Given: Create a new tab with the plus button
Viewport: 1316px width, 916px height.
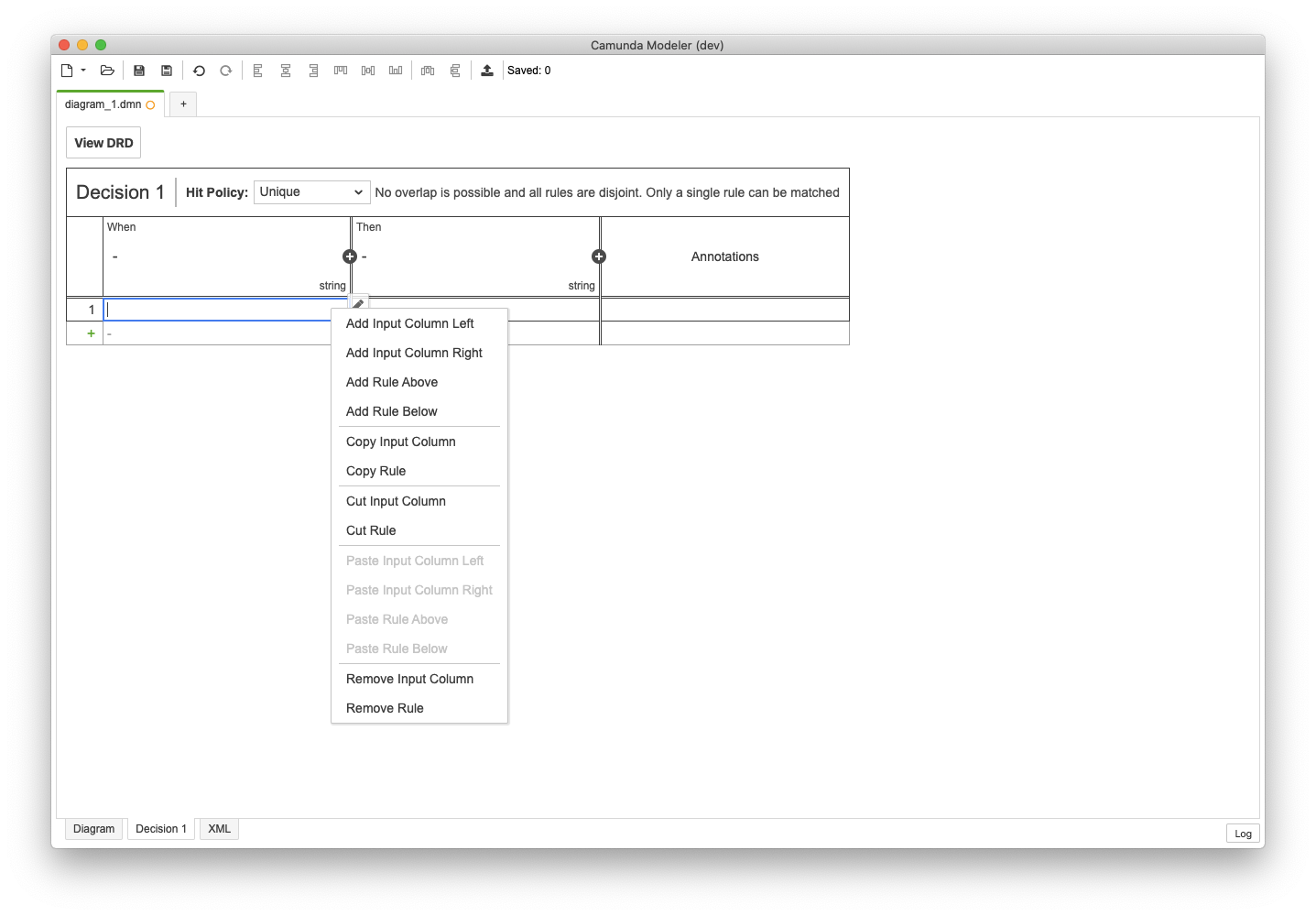Looking at the screenshot, I should [182, 104].
